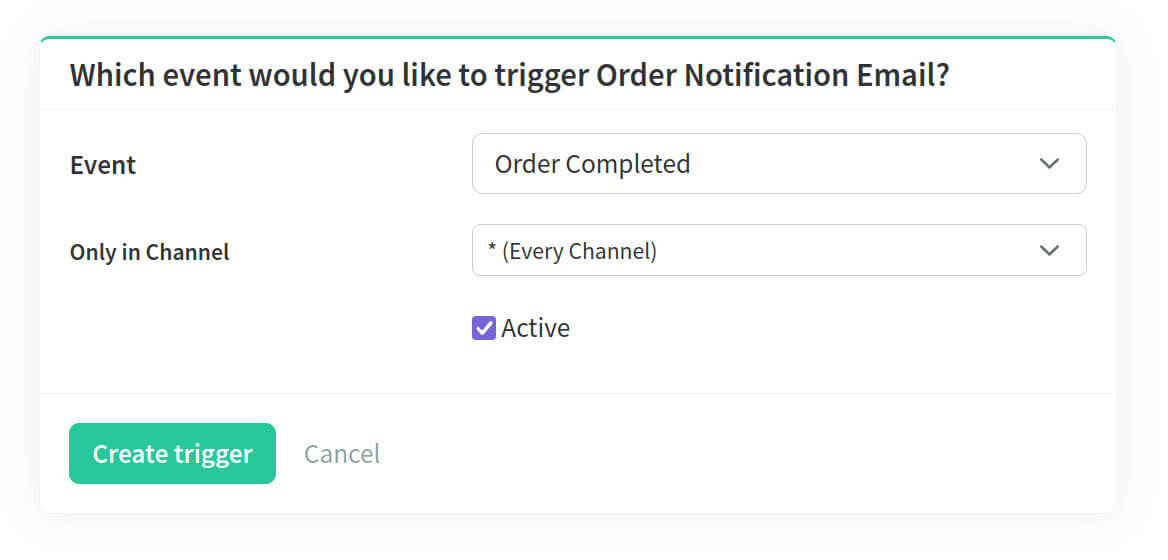The width and height of the screenshot is (1168, 560).
Task: Click the Active label text
Action: pyautogui.click(x=535, y=328)
